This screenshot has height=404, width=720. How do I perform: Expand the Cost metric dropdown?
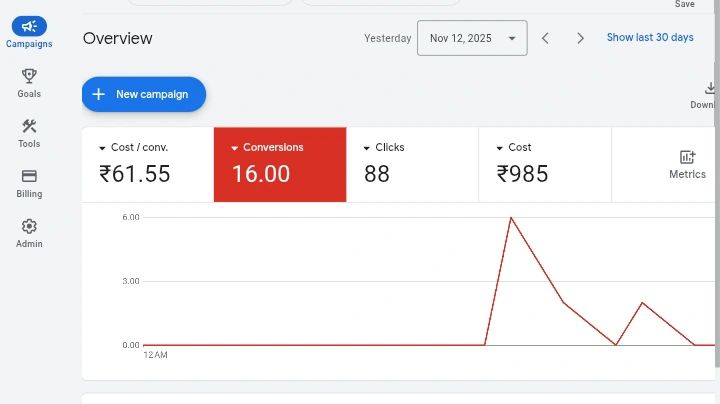point(500,148)
